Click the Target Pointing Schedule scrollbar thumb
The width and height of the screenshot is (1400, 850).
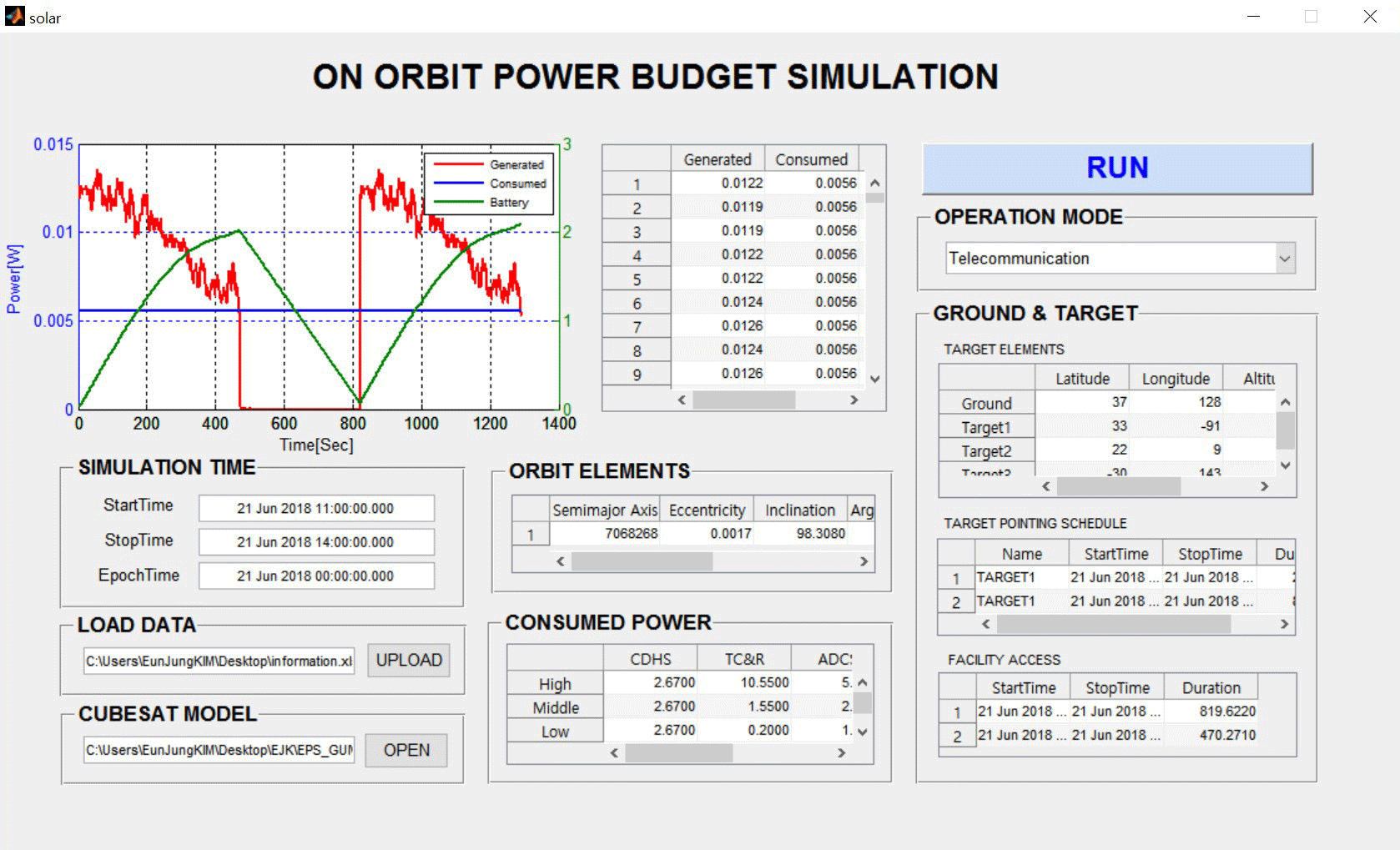point(1114,624)
